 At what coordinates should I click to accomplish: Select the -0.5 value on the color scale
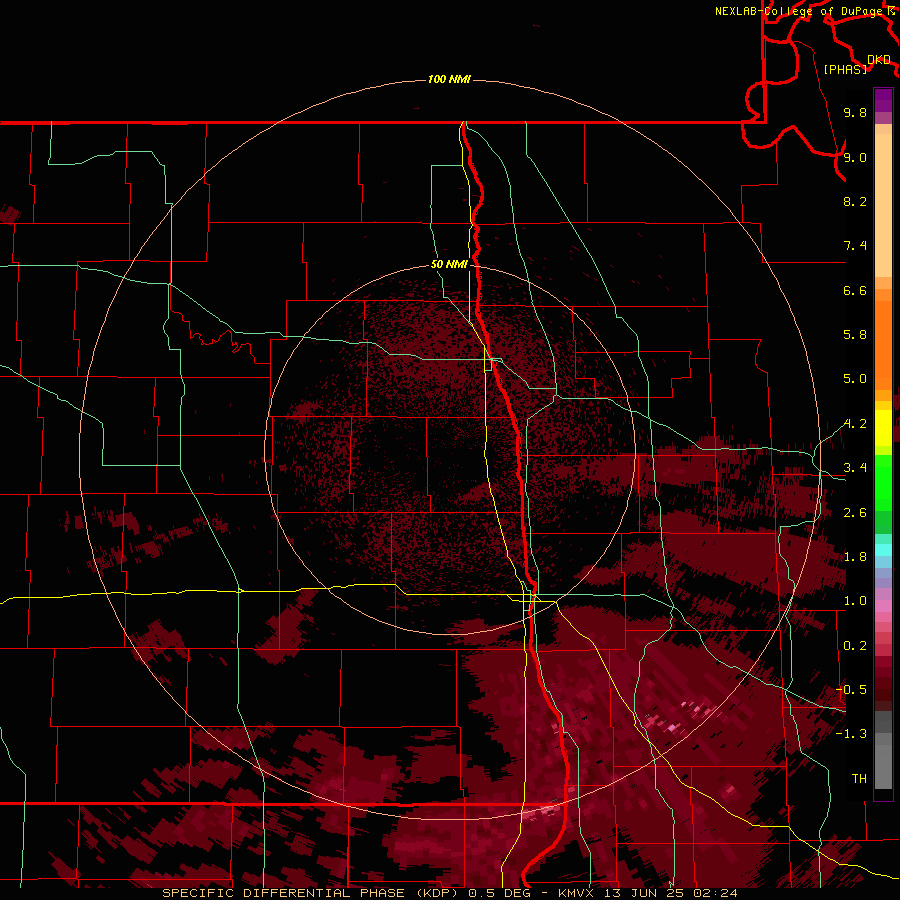coord(851,690)
